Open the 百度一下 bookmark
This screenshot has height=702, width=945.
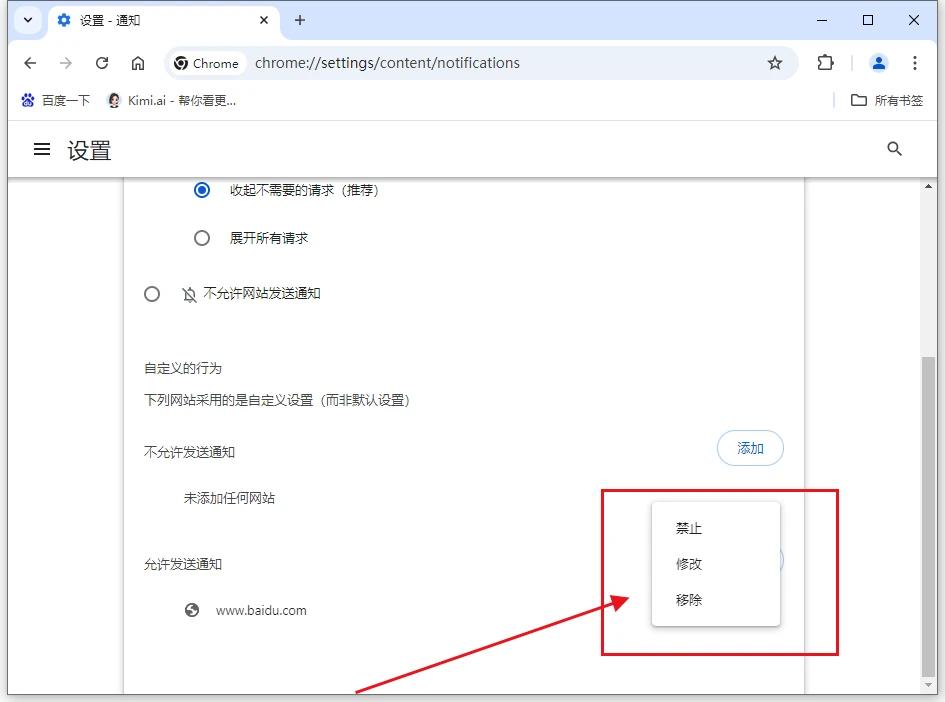(x=55, y=100)
